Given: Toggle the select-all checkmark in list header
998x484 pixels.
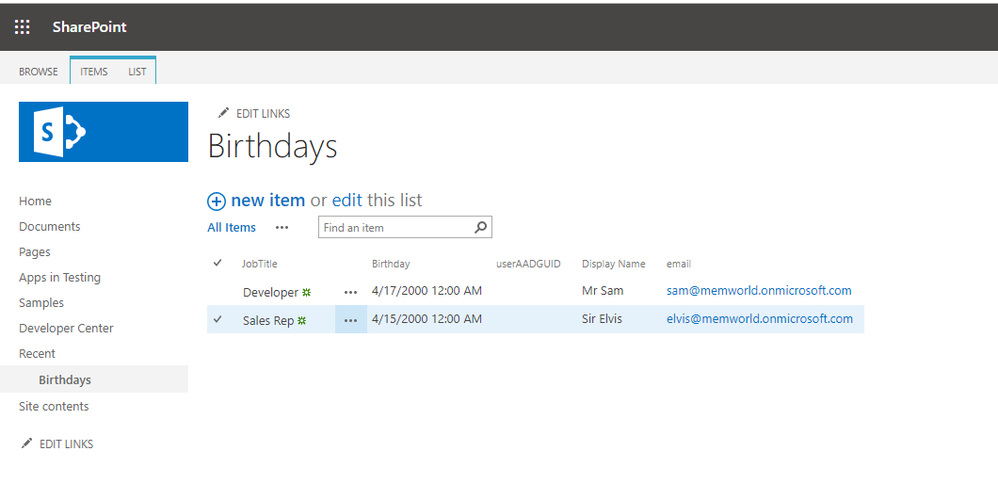Looking at the screenshot, I should [218, 263].
